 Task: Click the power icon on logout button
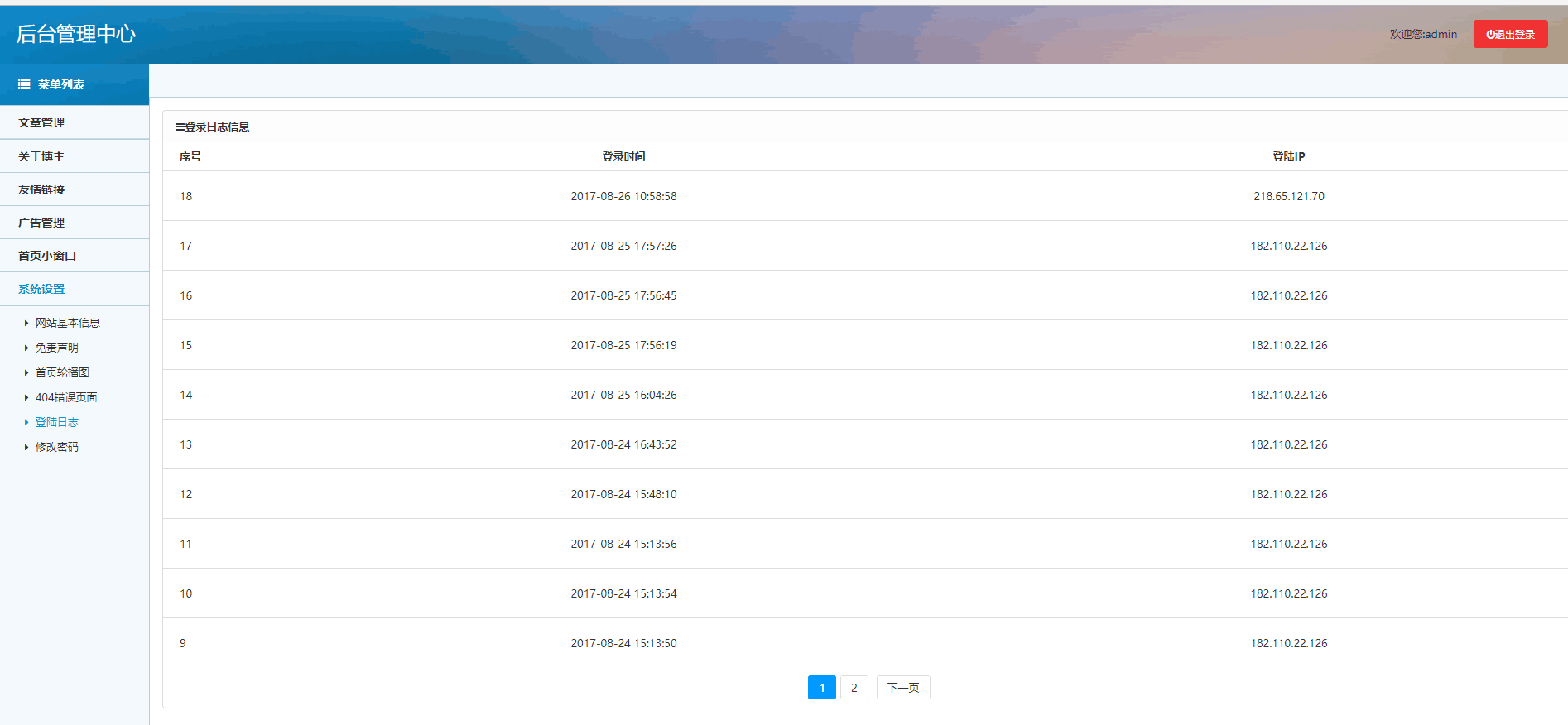coord(1490,35)
